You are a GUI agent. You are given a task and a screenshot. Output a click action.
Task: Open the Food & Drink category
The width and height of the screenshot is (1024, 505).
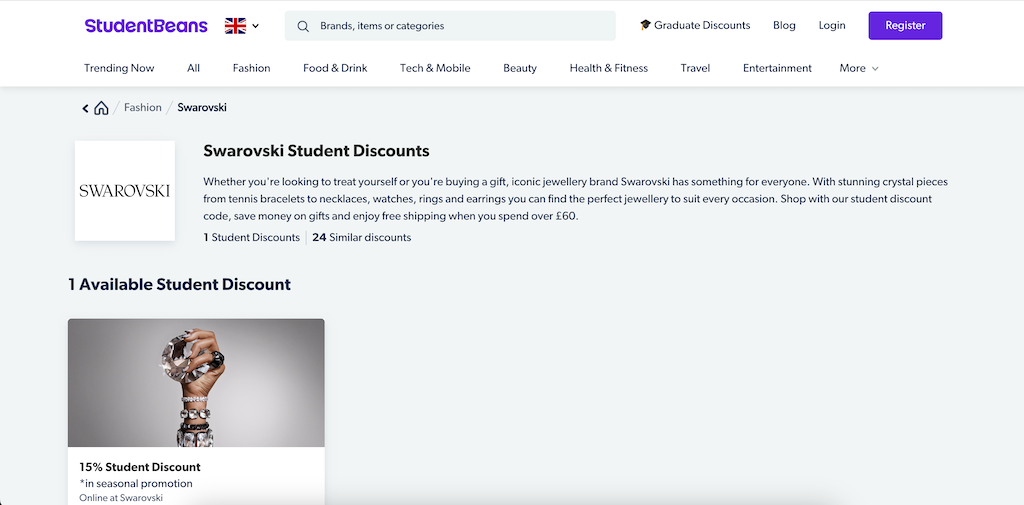tap(335, 68)
